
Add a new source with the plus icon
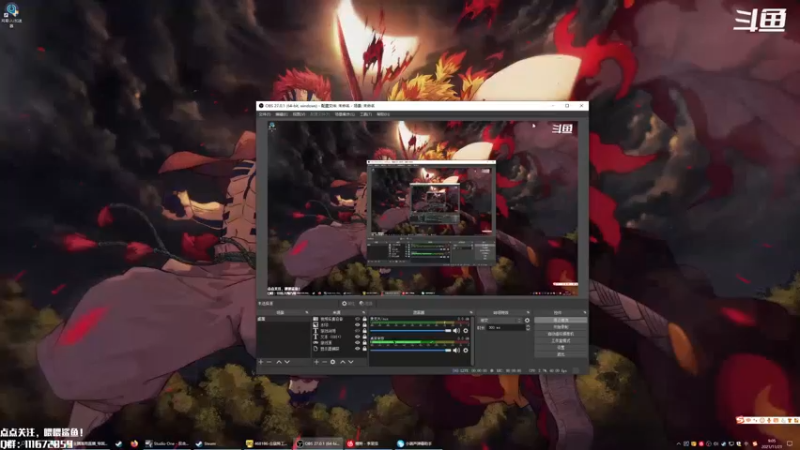point(316,362)
